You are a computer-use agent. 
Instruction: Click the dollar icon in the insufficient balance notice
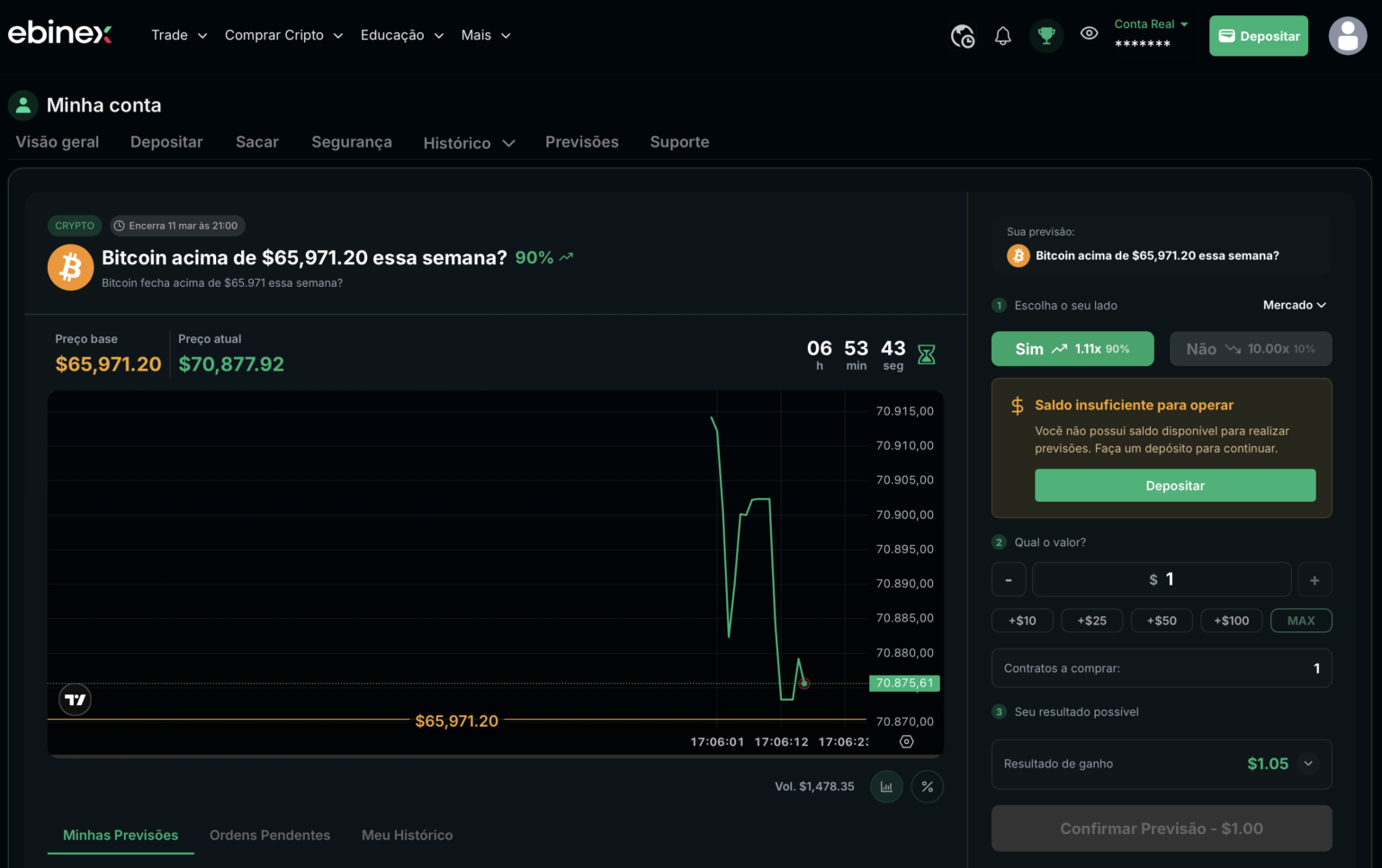1018,406
